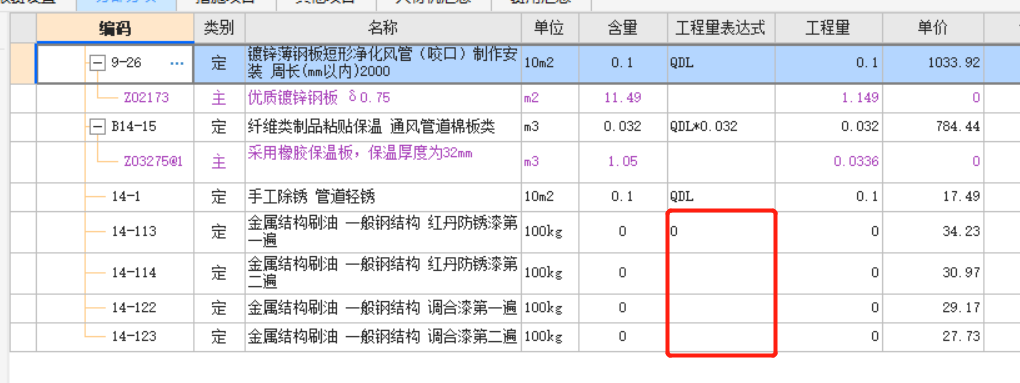
Task: Click the QDL expression in row 9-26
Action: [682, 64]
